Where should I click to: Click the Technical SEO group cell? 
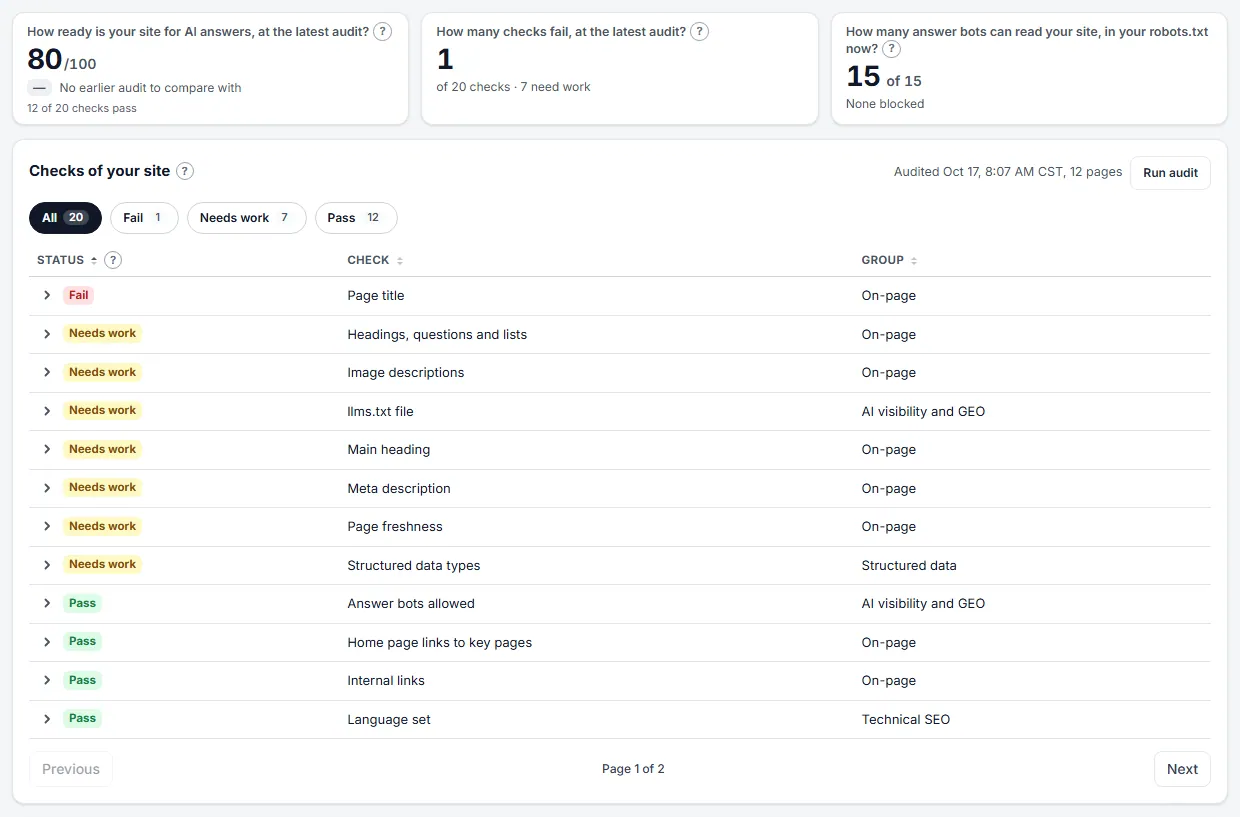pyautogui.click(x=906, y=720)
